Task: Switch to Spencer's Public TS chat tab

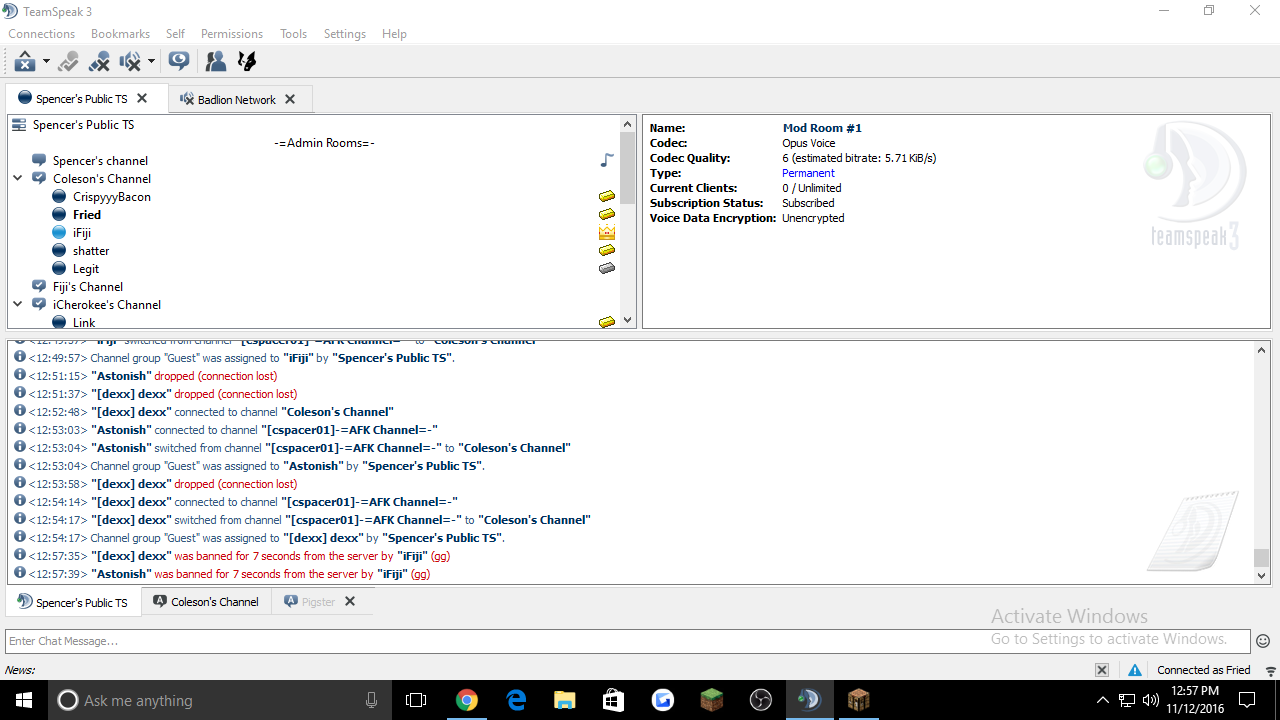Action: (x=73, y=602)
